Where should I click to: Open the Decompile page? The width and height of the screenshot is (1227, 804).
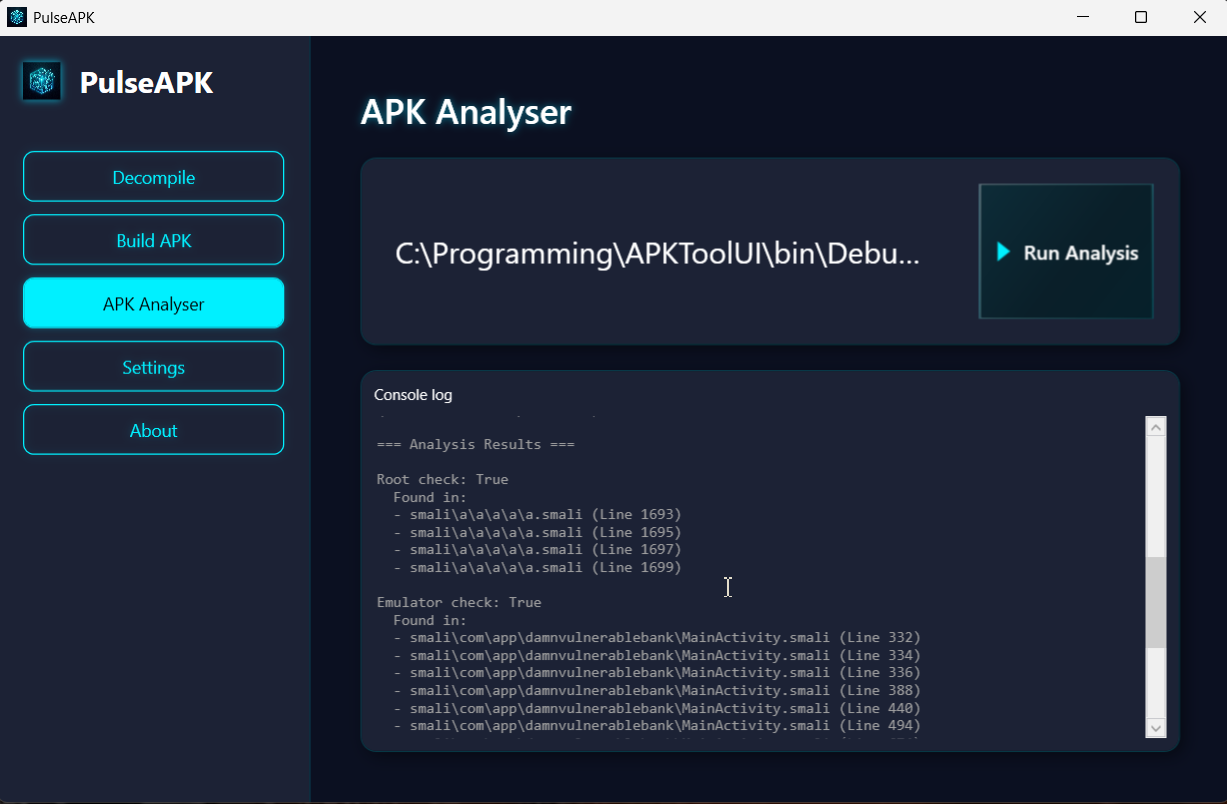pyautogui.click(x=154, y=177)
